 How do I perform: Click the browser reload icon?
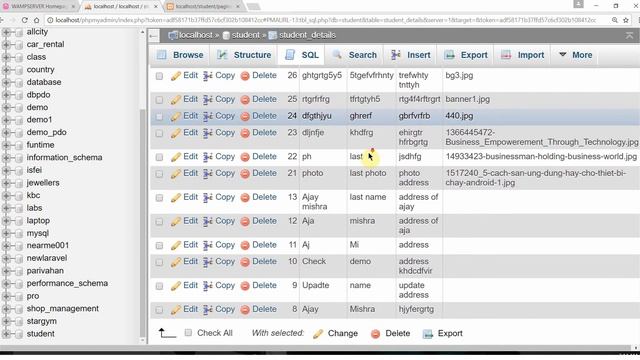coord(24,20)
